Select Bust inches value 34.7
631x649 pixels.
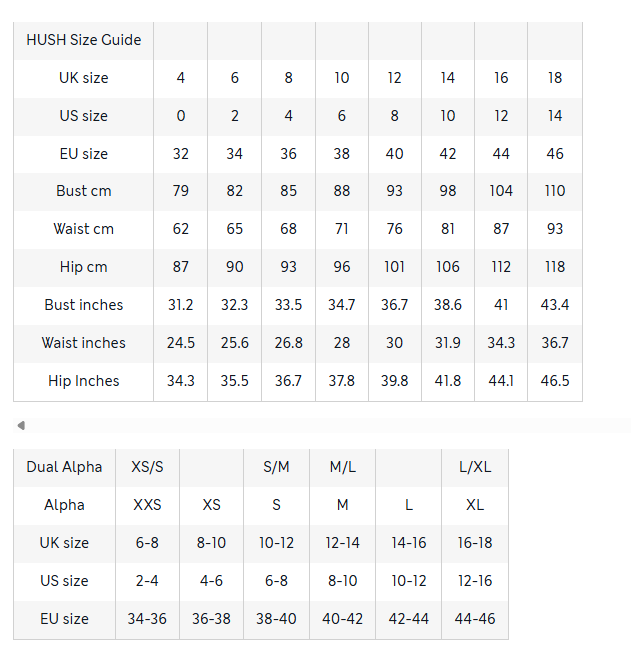[342, 305]
